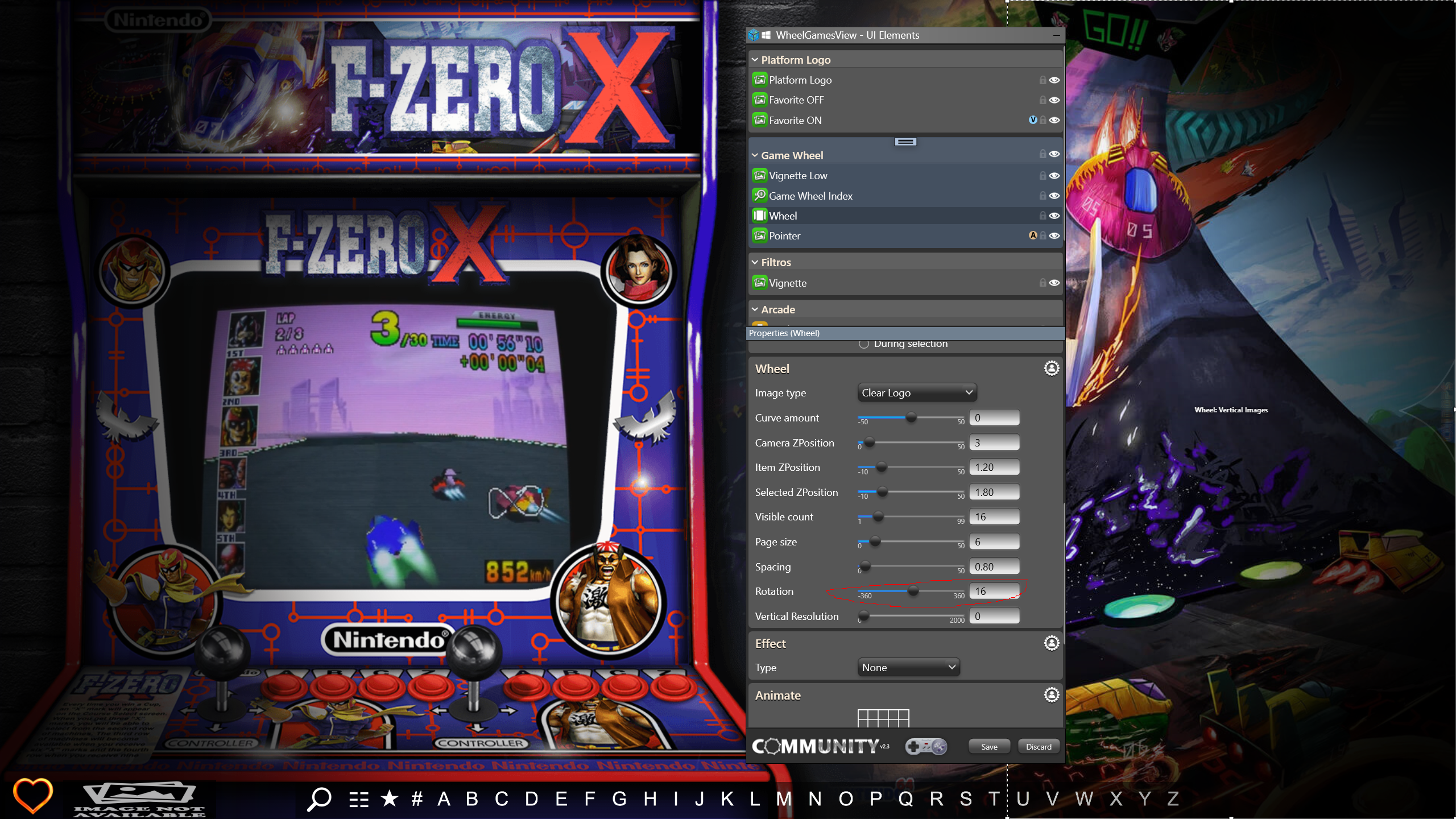Toggle lock on Game Wheel group

pyautogui.click(x=1043, y=154)
